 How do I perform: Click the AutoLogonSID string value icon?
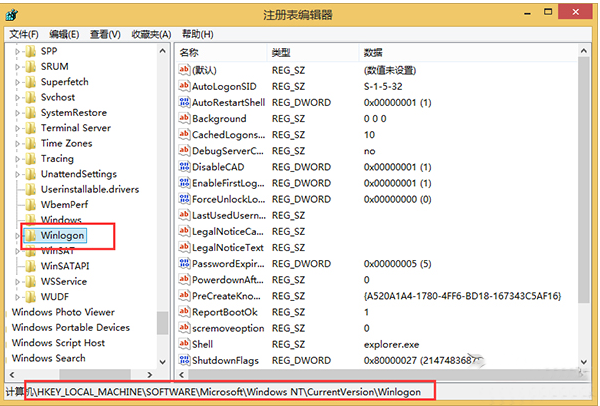184,86
